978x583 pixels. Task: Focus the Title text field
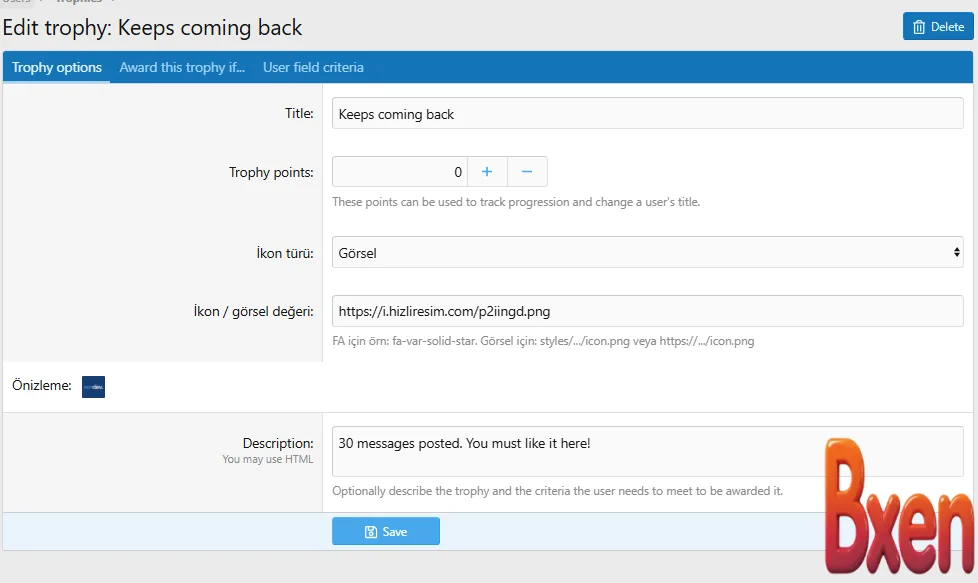(x=647, y=114)
